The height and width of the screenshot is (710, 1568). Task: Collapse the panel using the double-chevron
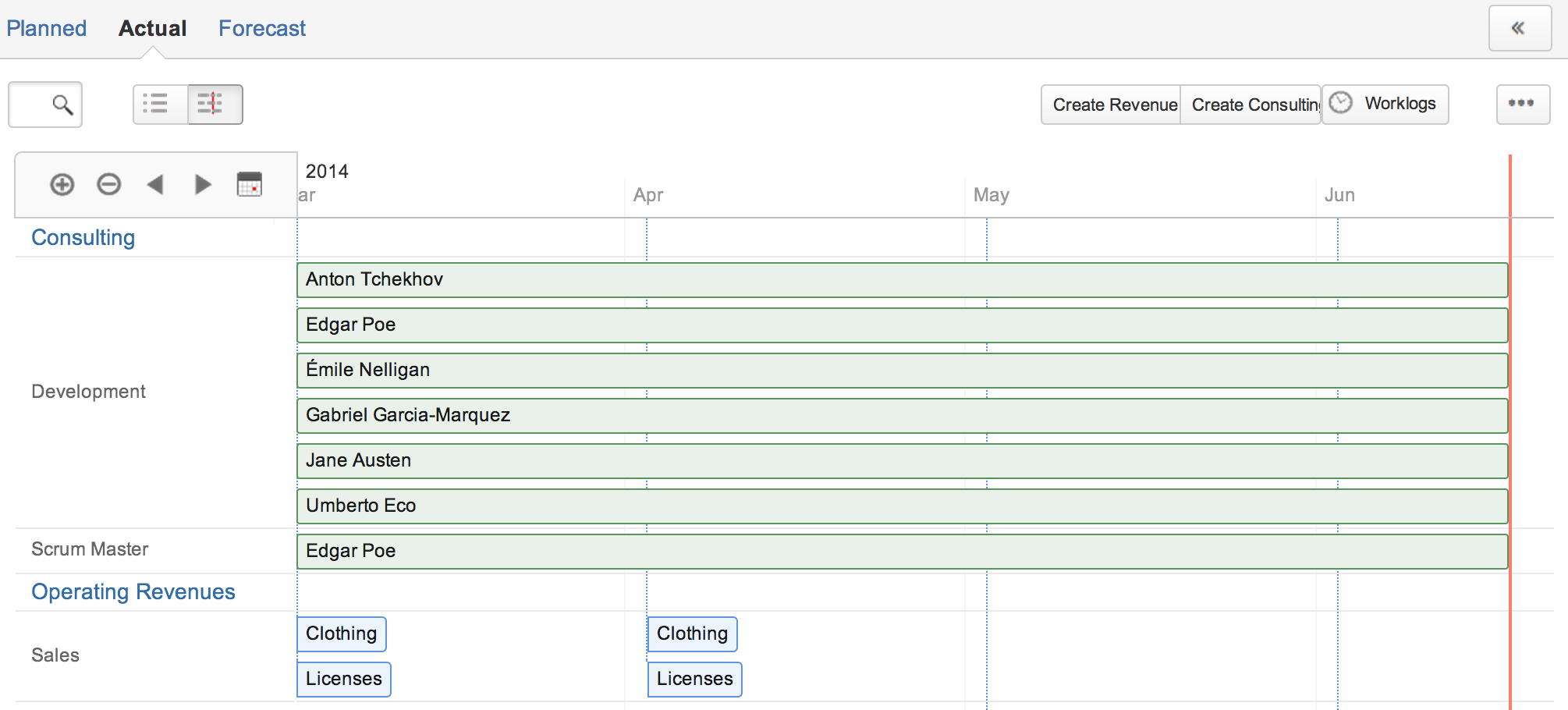point(1519,27)
